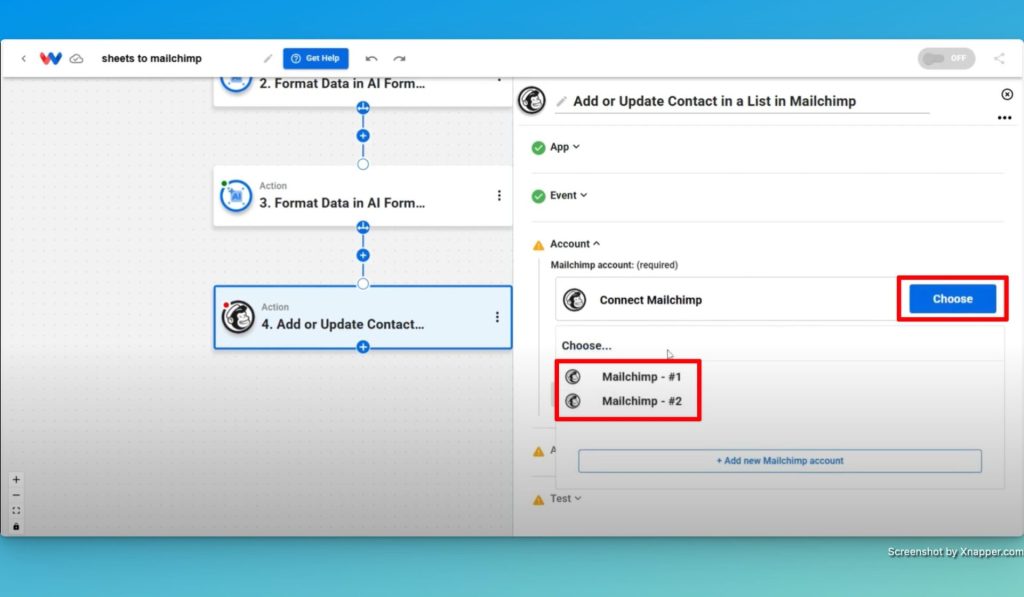This screenshot has width=1024, height=597.
Task: Add a step below step 4
Action: (x=363, y=347)
